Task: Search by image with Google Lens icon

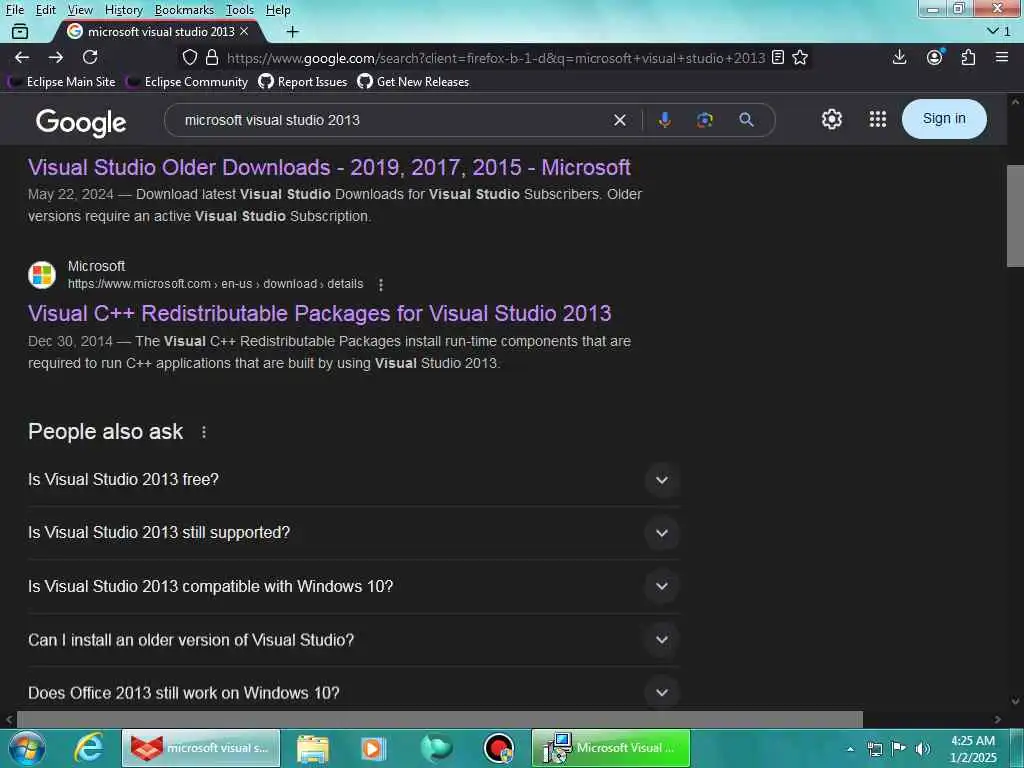Action: pyautogui.click(x=705, y=120)
